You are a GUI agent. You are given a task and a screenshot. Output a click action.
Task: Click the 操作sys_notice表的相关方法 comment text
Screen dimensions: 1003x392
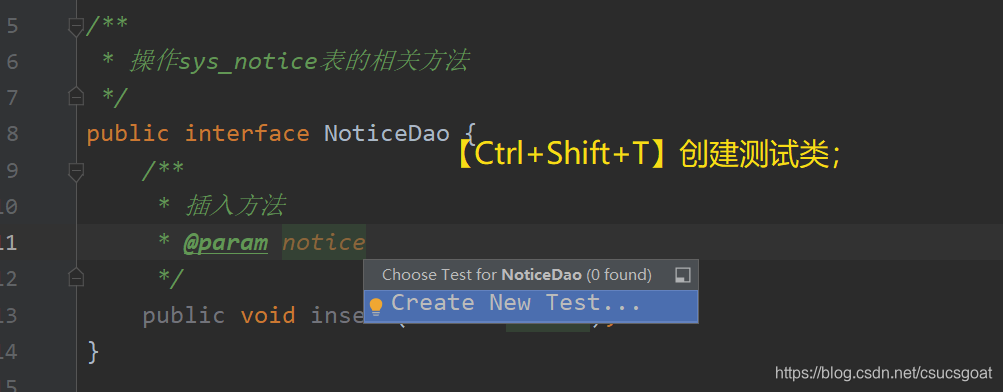click(x=299, y=61)
